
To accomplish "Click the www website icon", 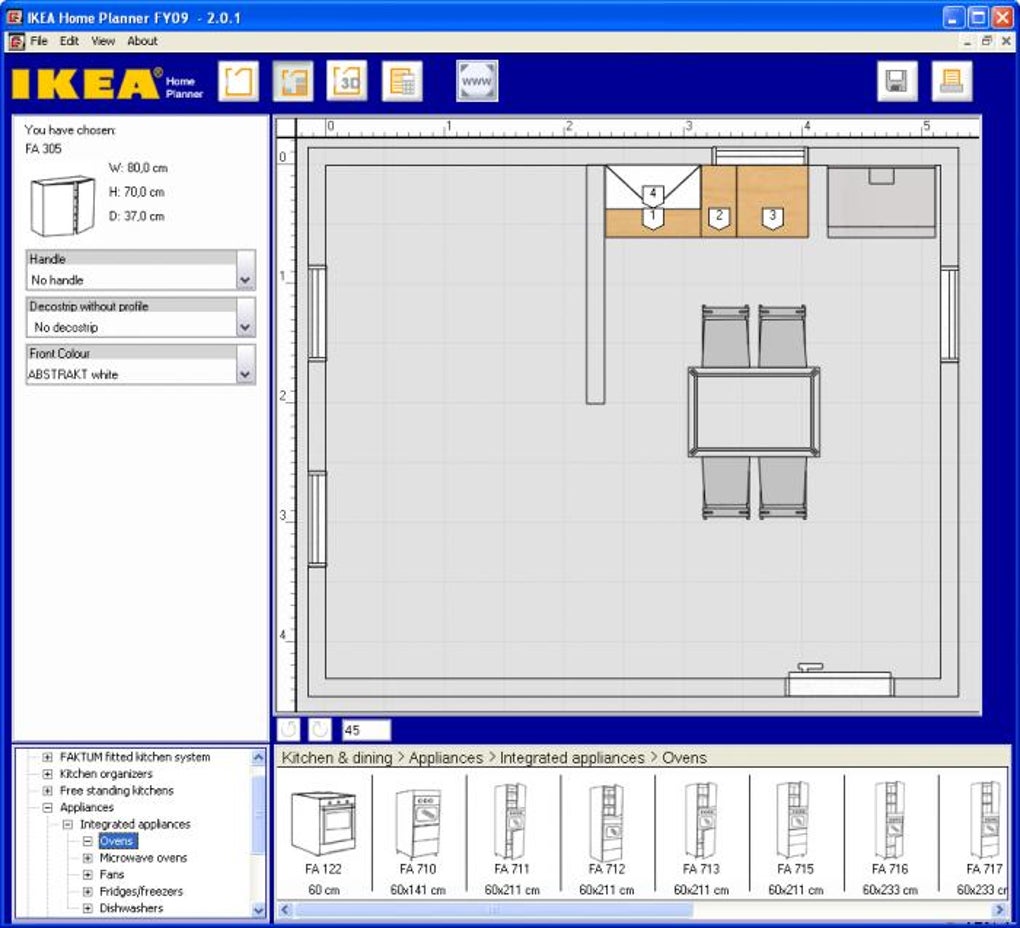I will [x=477, y=81].
